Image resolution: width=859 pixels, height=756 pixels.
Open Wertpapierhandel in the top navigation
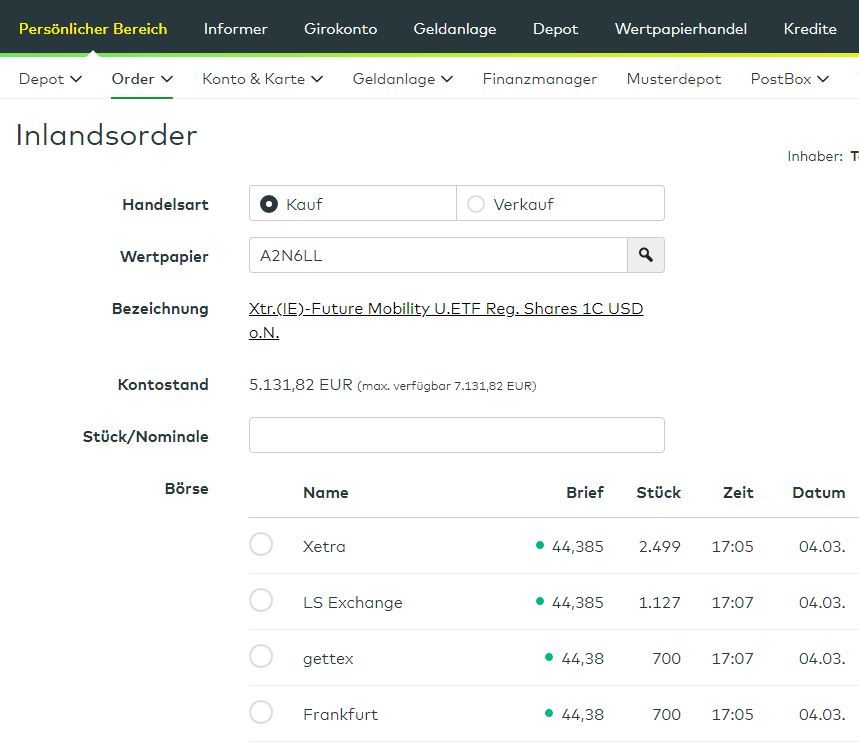click(680, 29)
